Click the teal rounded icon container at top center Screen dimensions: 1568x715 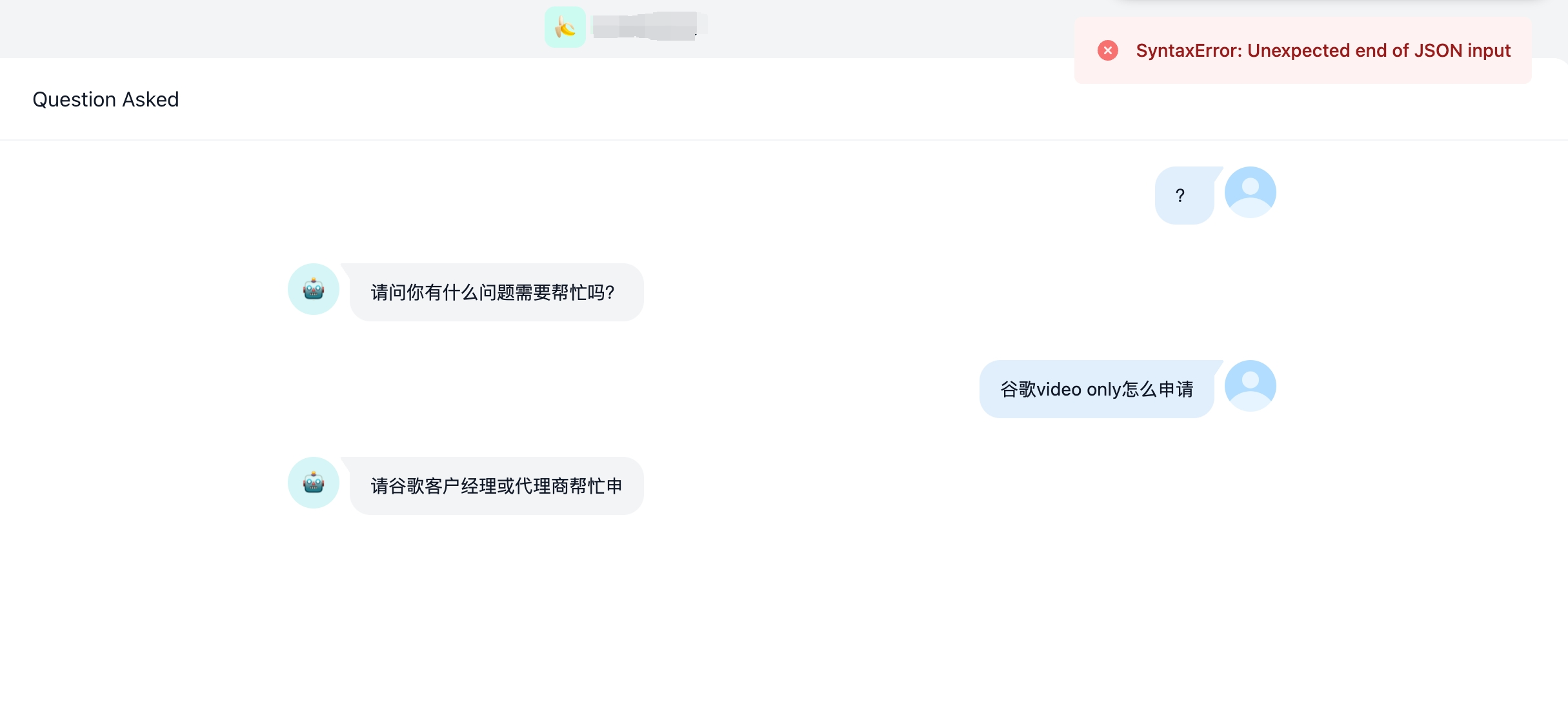[x=565, y=27]
